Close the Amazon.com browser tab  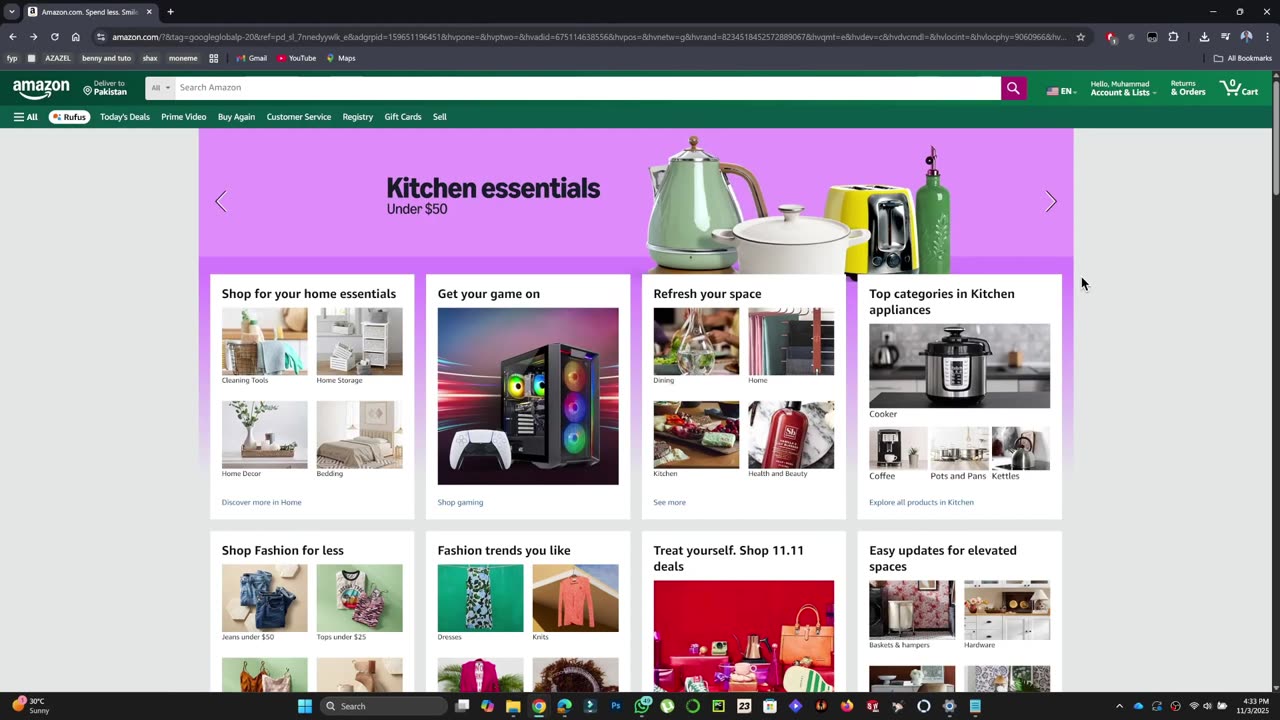point(149,12)
